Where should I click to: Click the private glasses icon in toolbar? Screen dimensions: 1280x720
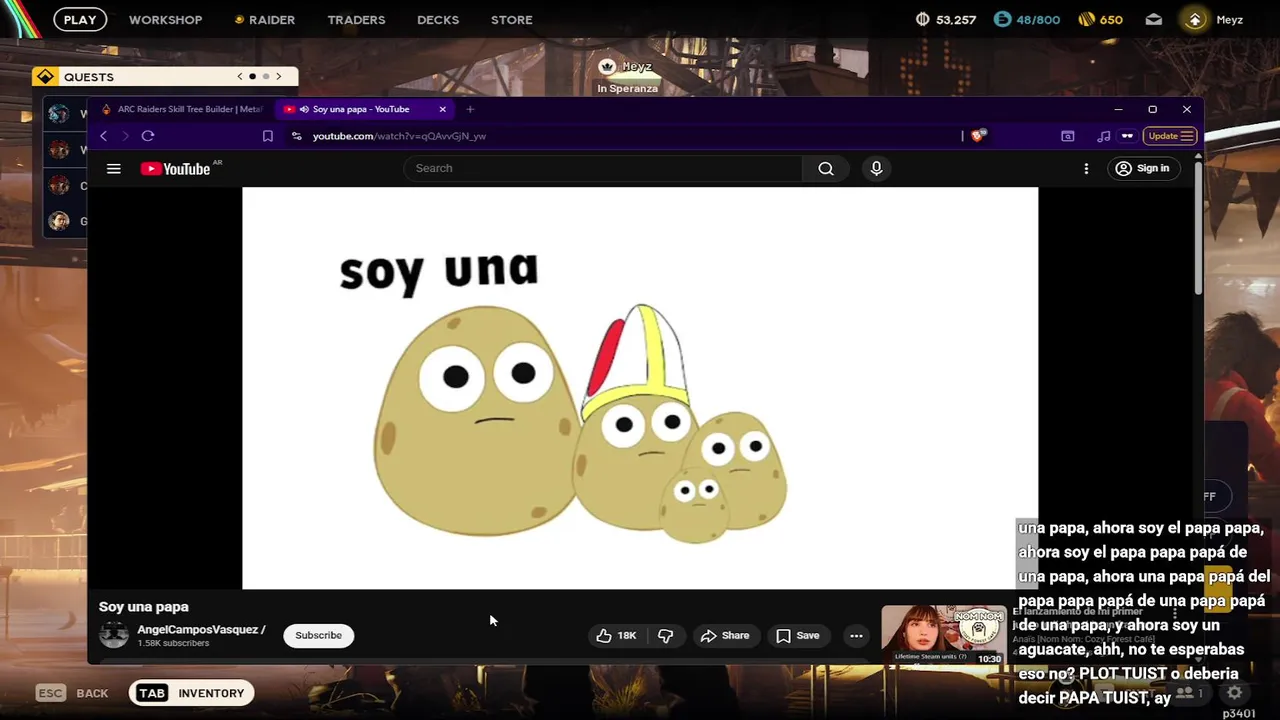(1127, 136)
